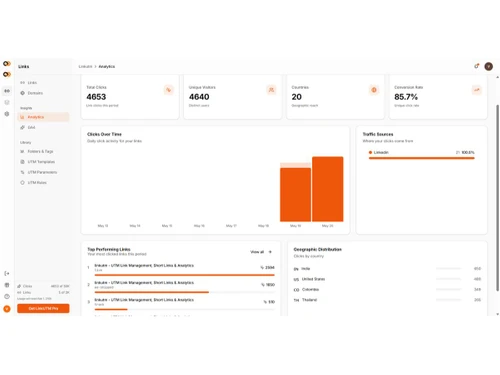Click the Analytics chart icon in sidebar

click(x=22, y=117)
